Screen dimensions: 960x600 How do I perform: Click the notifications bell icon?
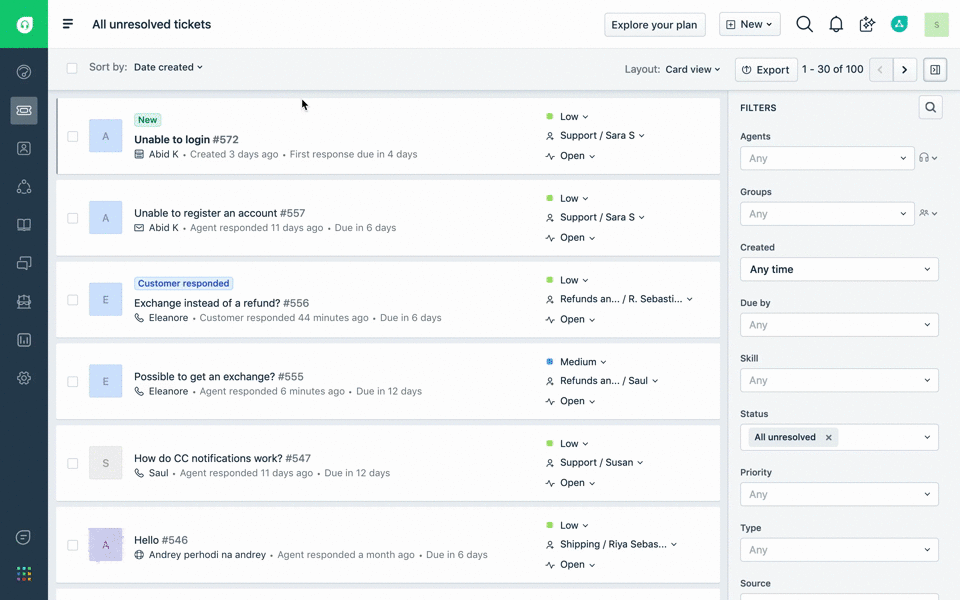[x=836, y=25]
